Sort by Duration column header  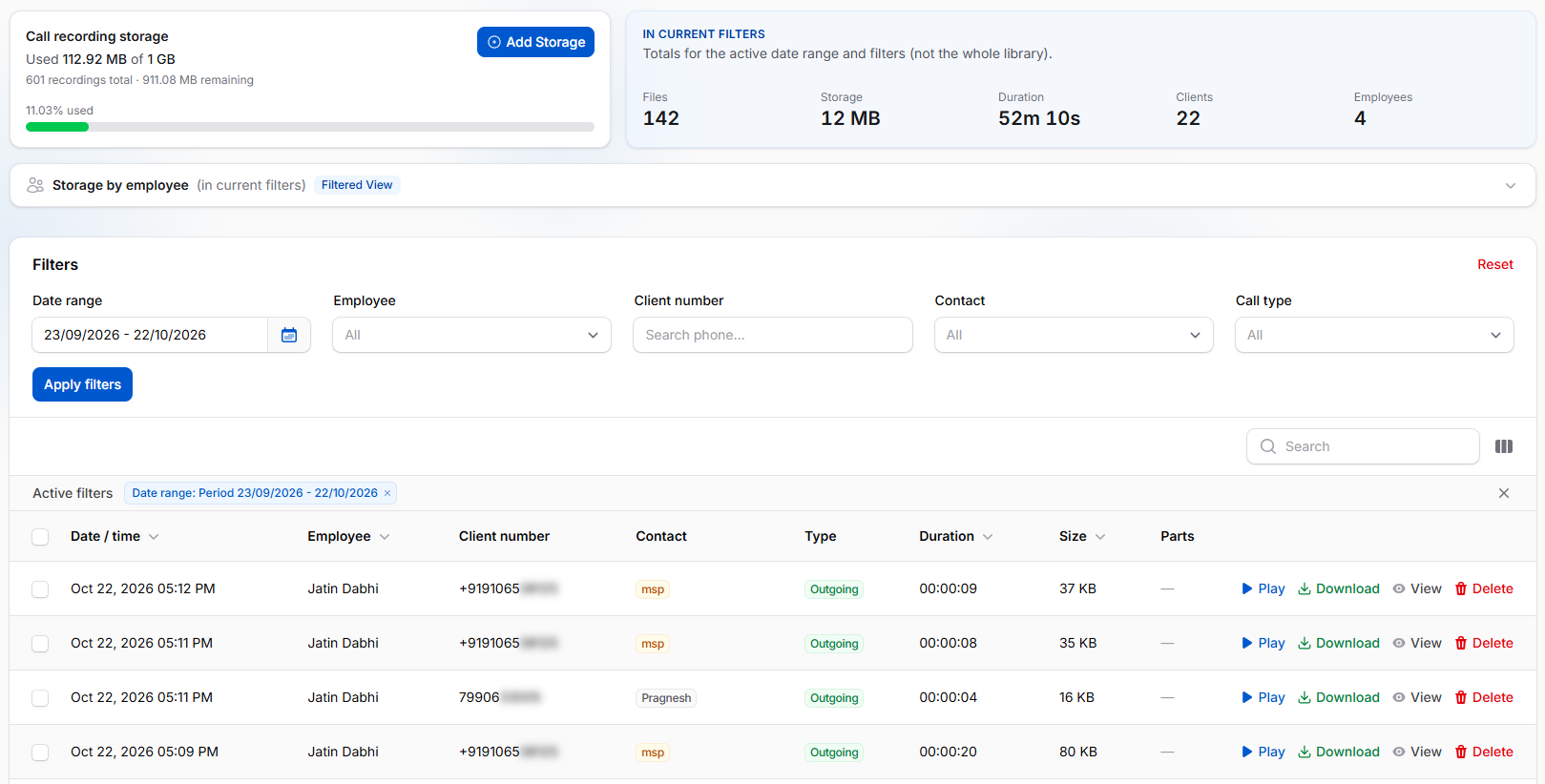(x=956, y=536)
